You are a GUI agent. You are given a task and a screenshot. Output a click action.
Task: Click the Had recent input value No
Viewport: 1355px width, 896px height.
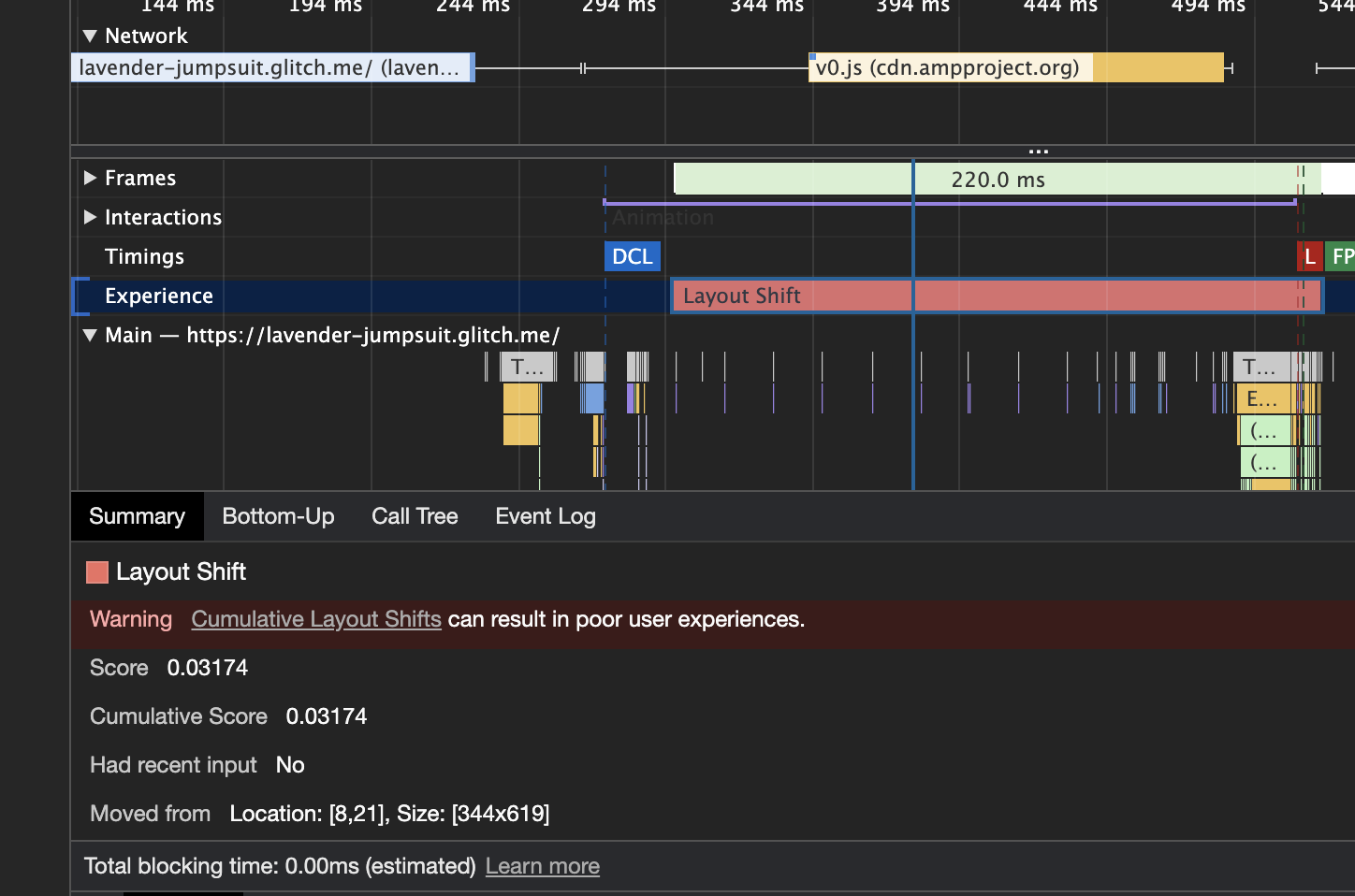click(290, 765)
